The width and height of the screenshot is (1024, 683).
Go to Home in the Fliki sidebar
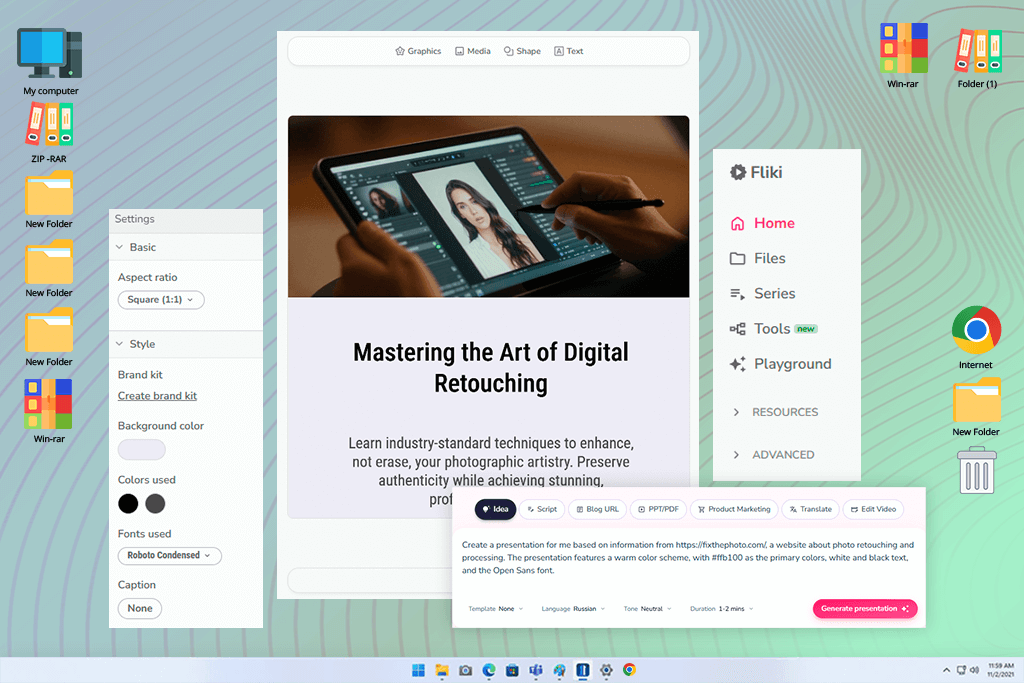[x=762, y=223]
